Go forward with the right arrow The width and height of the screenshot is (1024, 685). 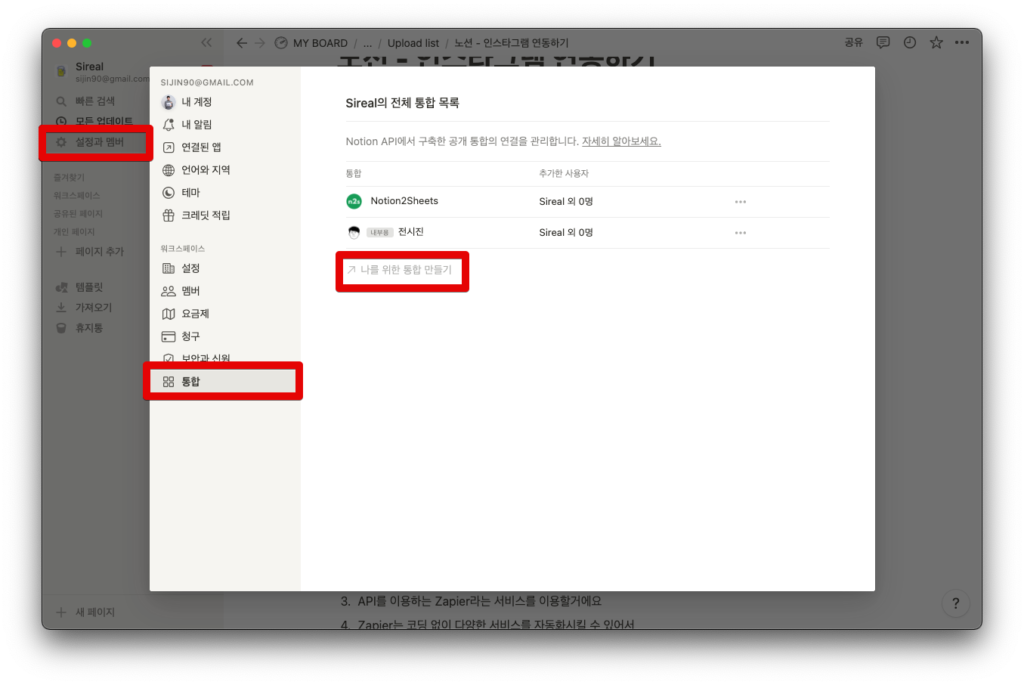pos(260,42)
